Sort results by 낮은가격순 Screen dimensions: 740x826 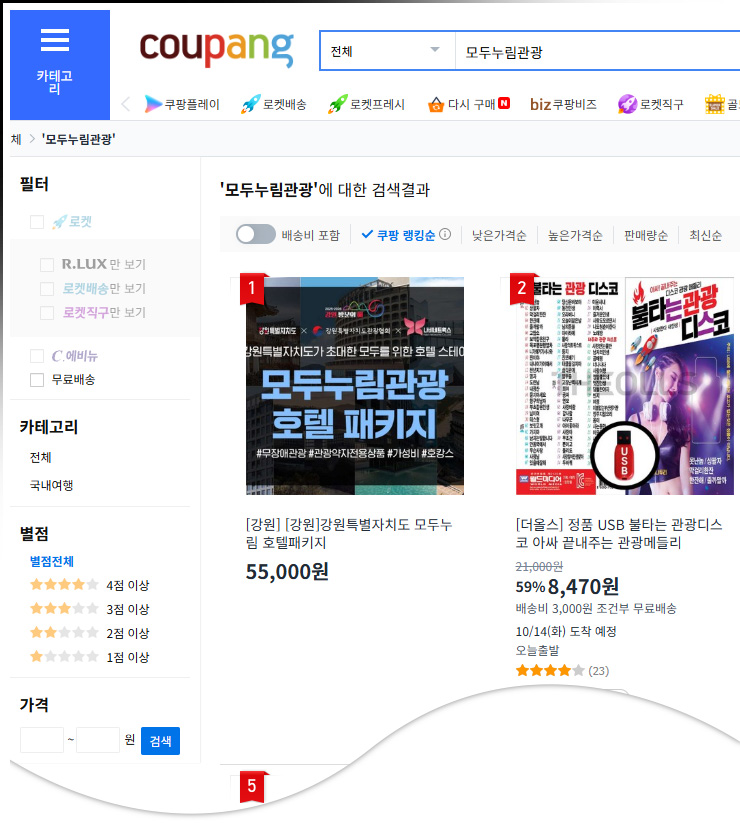click(499, 236)
